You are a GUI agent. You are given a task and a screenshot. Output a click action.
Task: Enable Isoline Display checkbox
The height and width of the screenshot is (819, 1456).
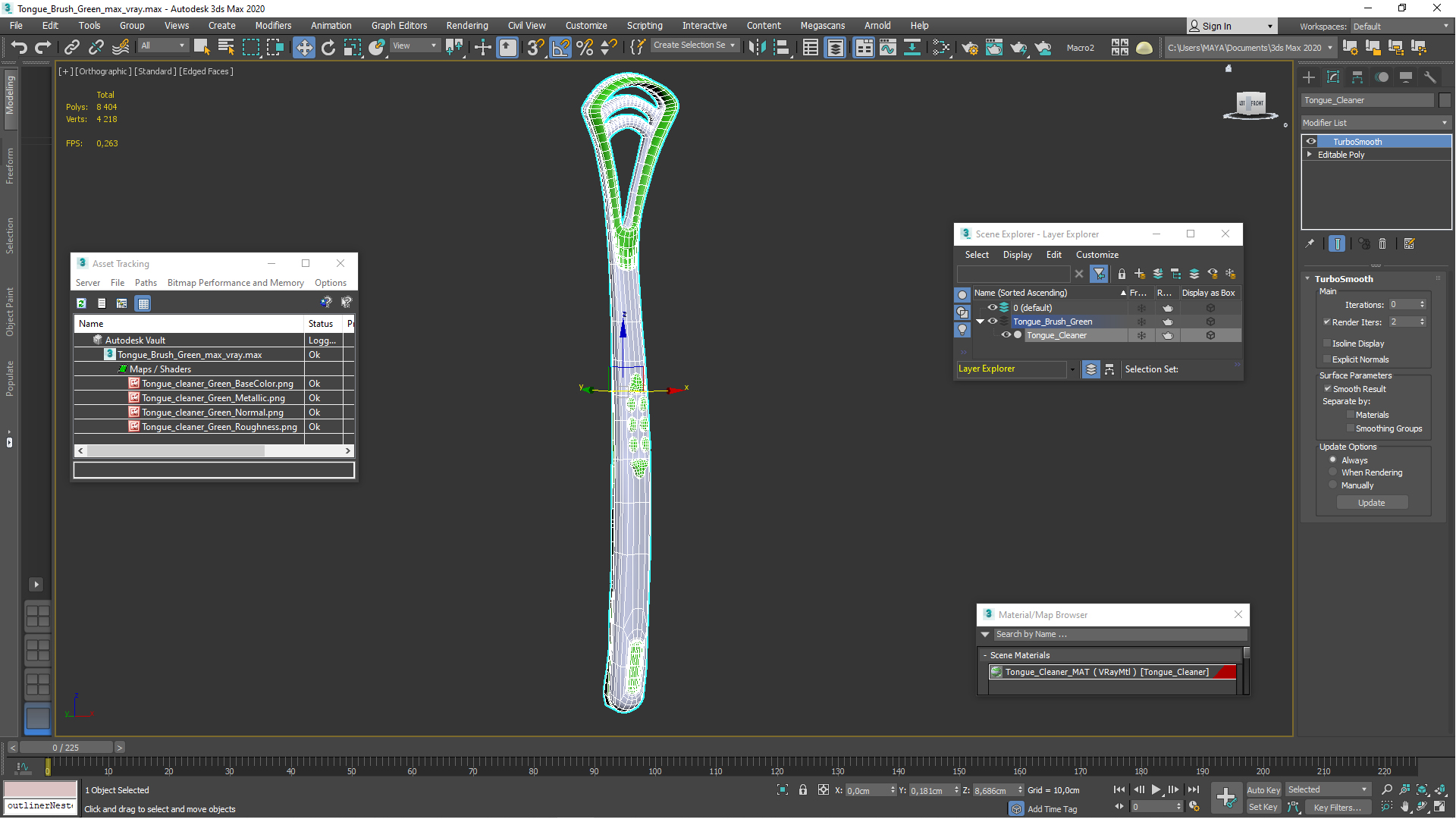point(1327,343)
